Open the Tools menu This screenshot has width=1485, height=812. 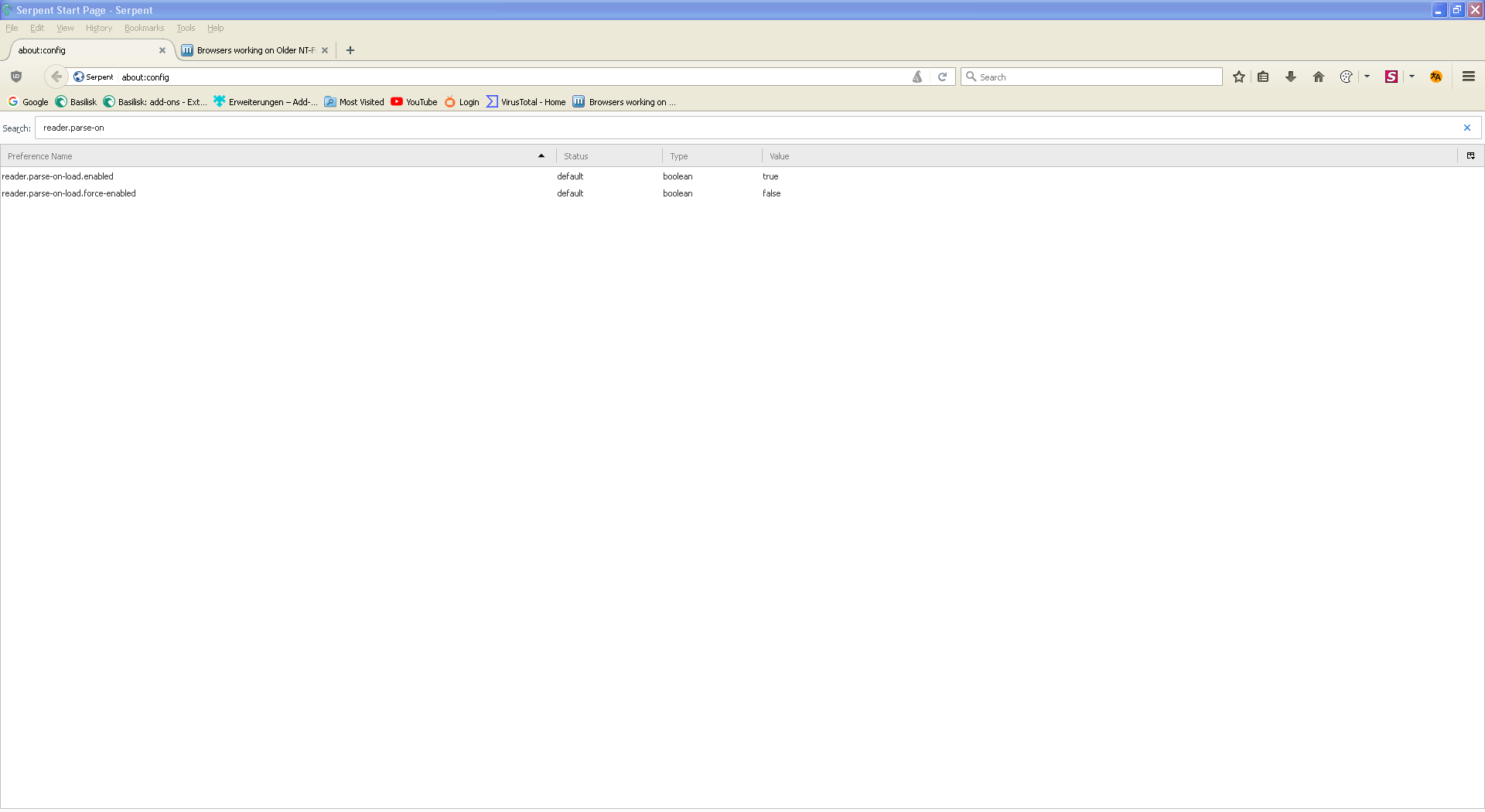[x=186, y=28]
